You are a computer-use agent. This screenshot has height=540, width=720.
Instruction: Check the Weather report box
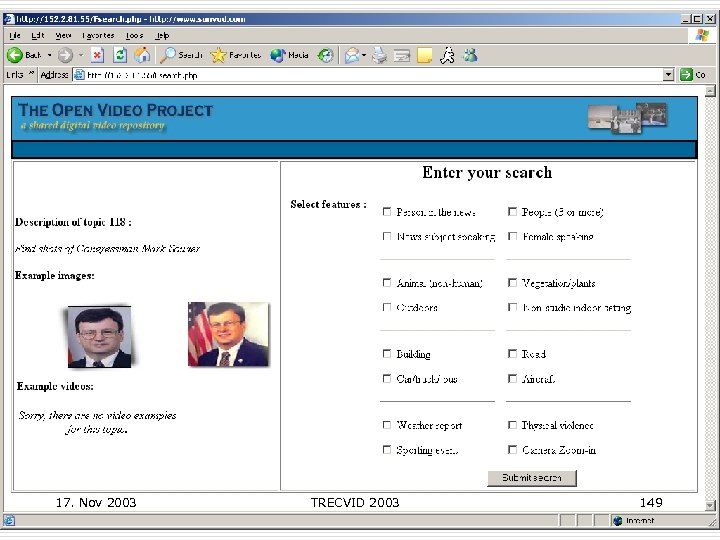[387, 425]
